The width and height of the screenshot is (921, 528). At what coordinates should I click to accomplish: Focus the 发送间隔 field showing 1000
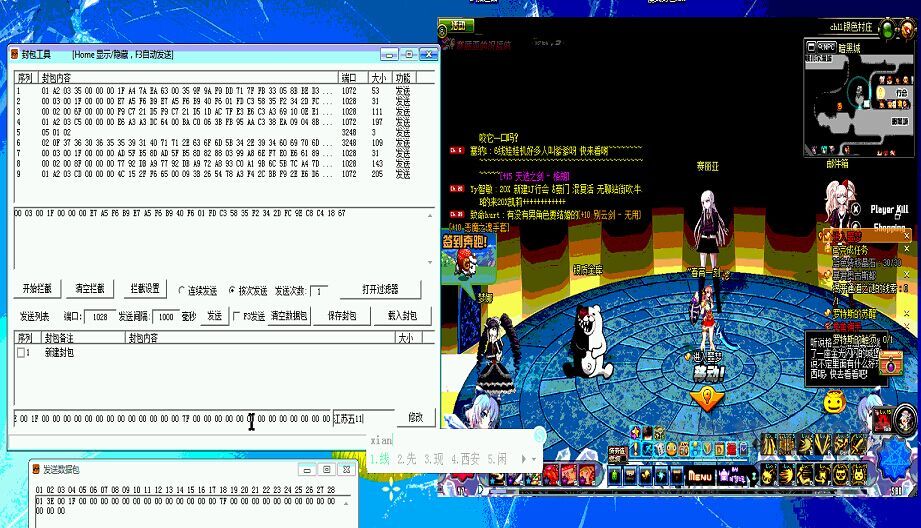[x=166, y=317]
